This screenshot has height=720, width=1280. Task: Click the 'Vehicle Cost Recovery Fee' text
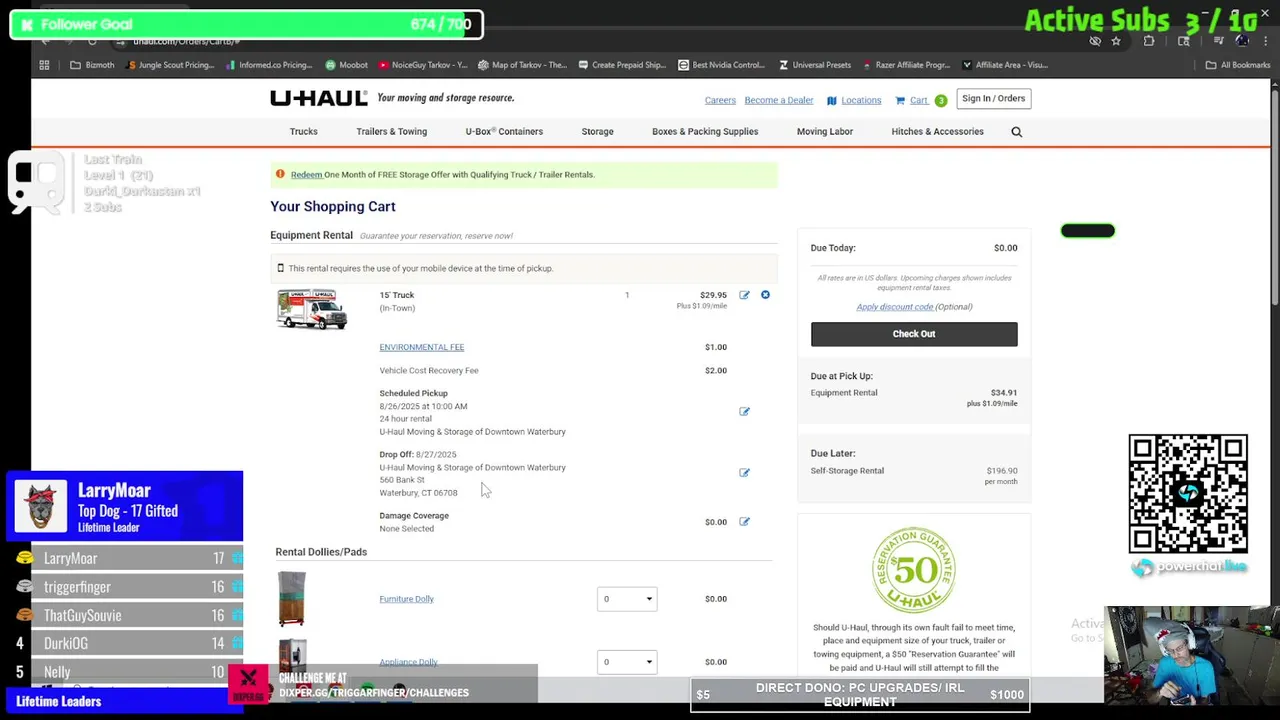click(429, 370)
